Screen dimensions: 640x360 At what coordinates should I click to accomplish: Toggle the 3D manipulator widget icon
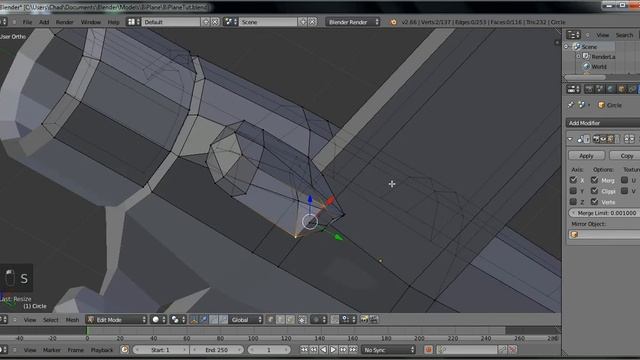[x=194, y=320]
